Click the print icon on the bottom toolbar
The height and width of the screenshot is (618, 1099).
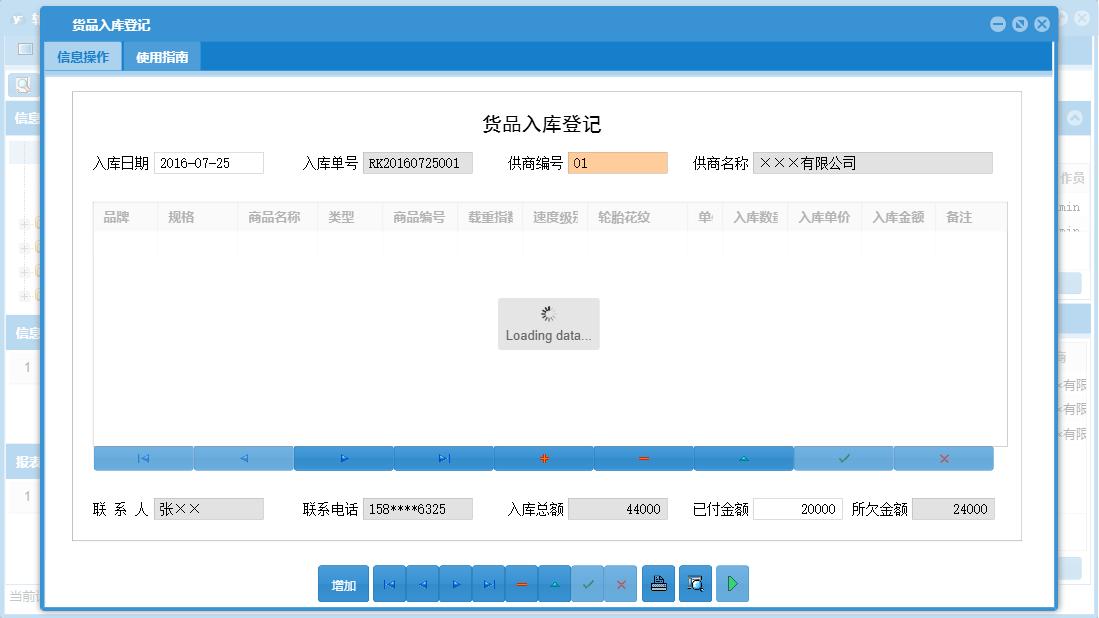pyautogui.click(x=658, y=583)
